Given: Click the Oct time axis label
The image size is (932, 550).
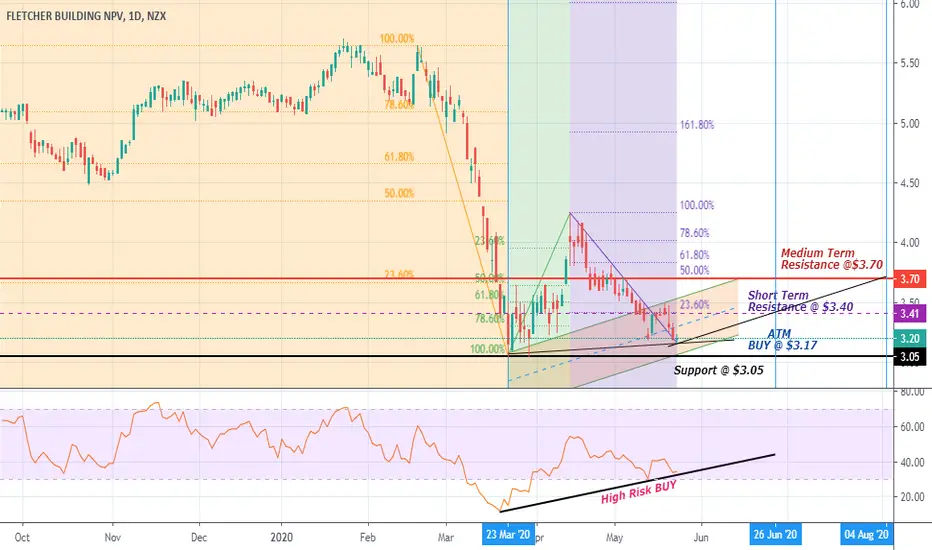Looking at the screenshot, I should [22, 538].
